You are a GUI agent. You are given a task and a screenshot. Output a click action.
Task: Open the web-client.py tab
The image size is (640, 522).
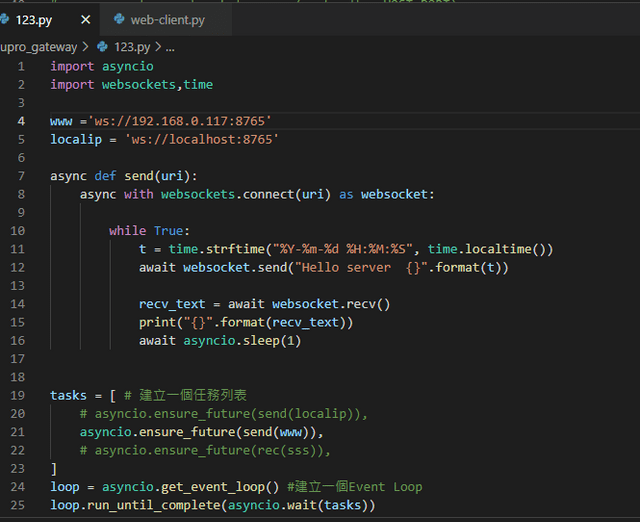point(167,20)
